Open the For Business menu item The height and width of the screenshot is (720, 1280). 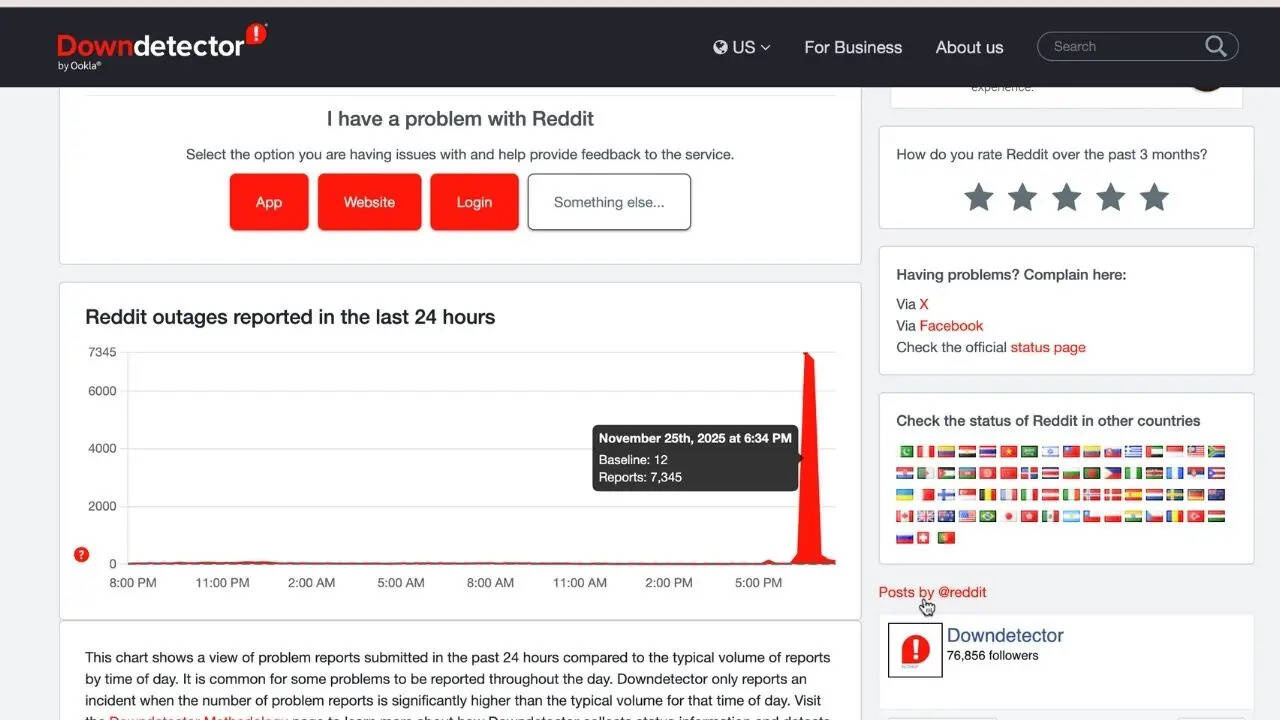(853, 47)
